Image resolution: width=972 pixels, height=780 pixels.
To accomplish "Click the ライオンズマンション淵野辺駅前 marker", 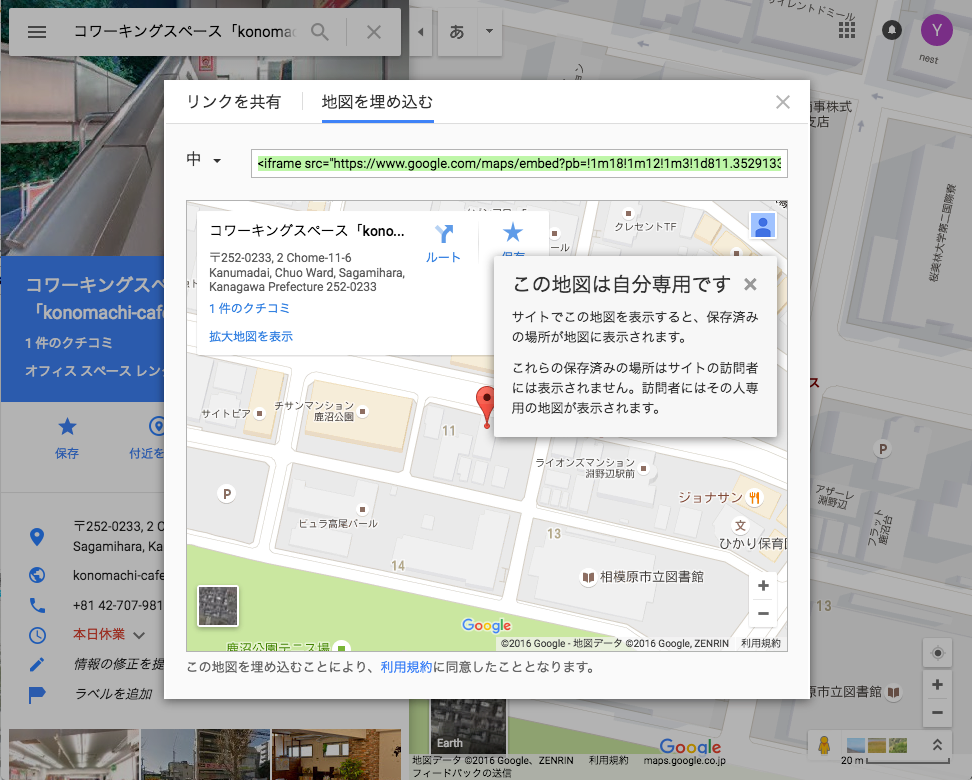I will tap(644, 468).
